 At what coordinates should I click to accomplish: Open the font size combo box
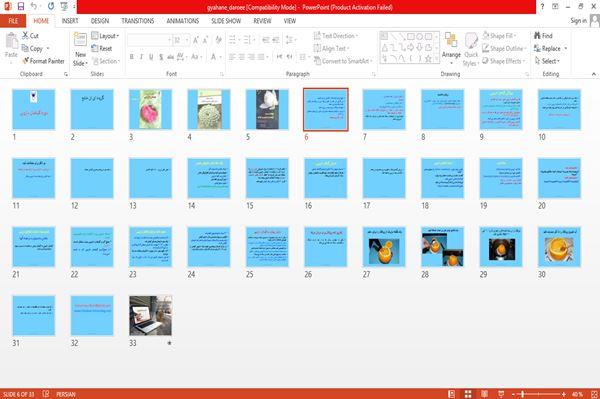tap(181, 40)
